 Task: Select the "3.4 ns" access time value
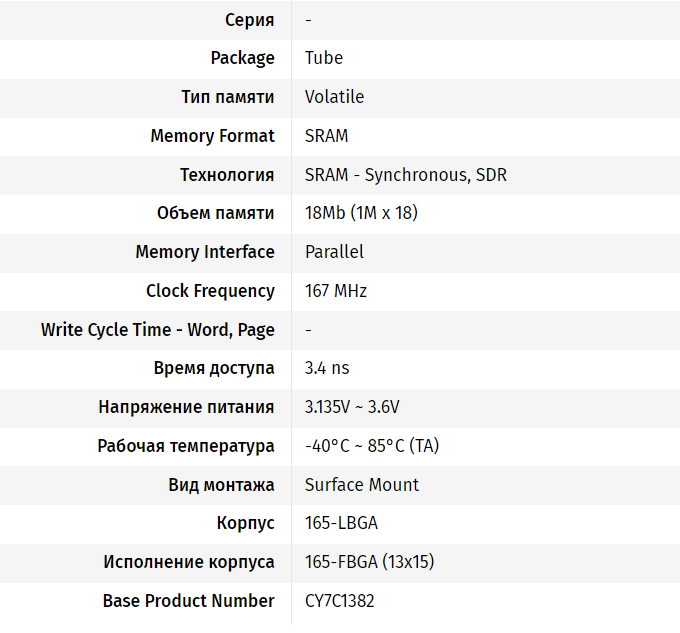coord(327,368)
